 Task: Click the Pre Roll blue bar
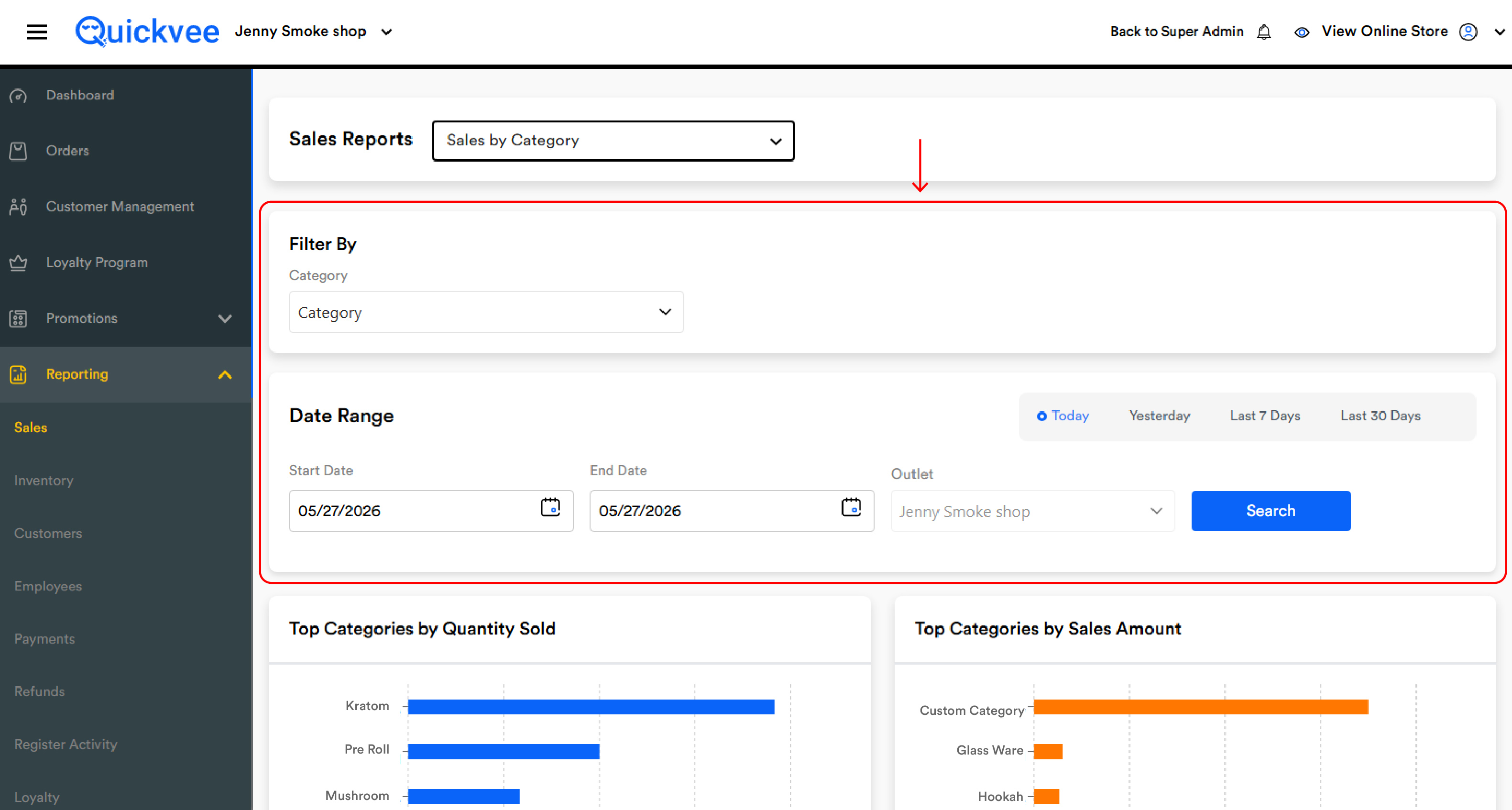click(504, 752)
